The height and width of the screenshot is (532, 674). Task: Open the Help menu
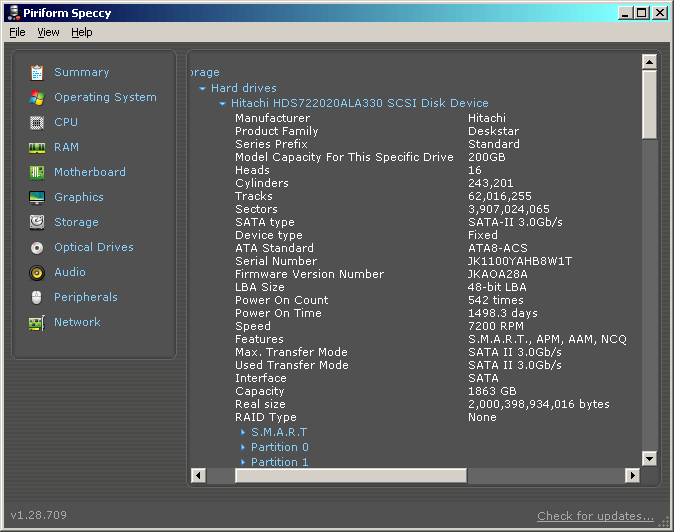click(x=82, y=32)
